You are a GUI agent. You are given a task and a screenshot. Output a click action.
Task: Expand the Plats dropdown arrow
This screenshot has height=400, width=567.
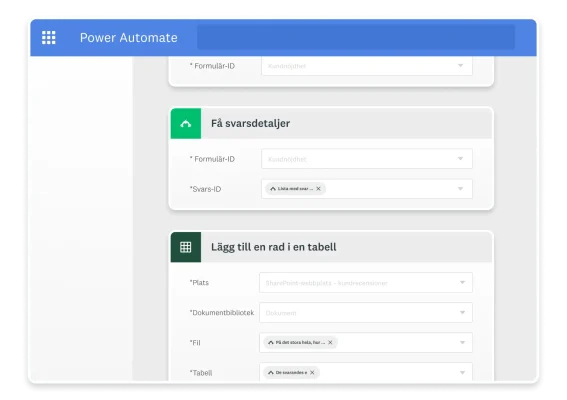462,282
